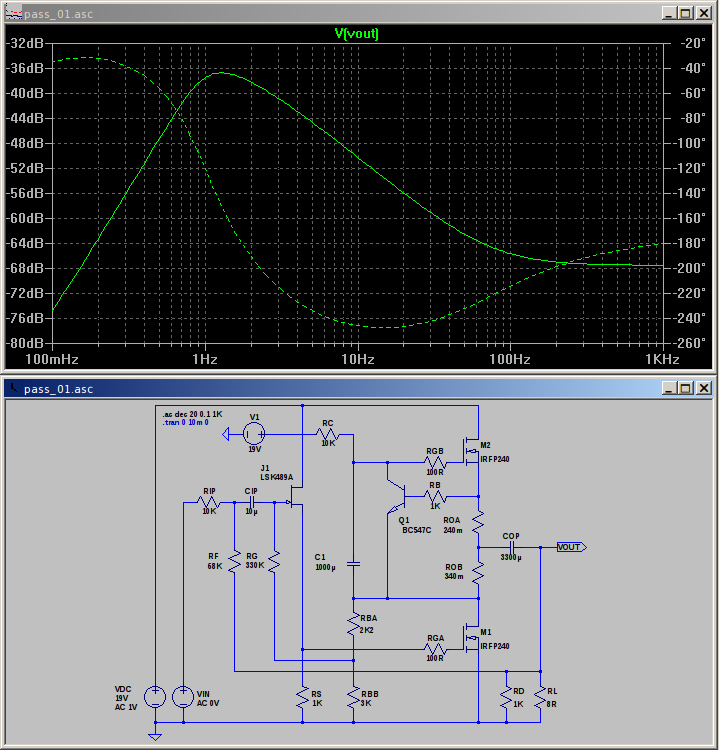Click the ROB 340m resistor
719x750 pixels.
pyautogui.click(x=478, y=573)
